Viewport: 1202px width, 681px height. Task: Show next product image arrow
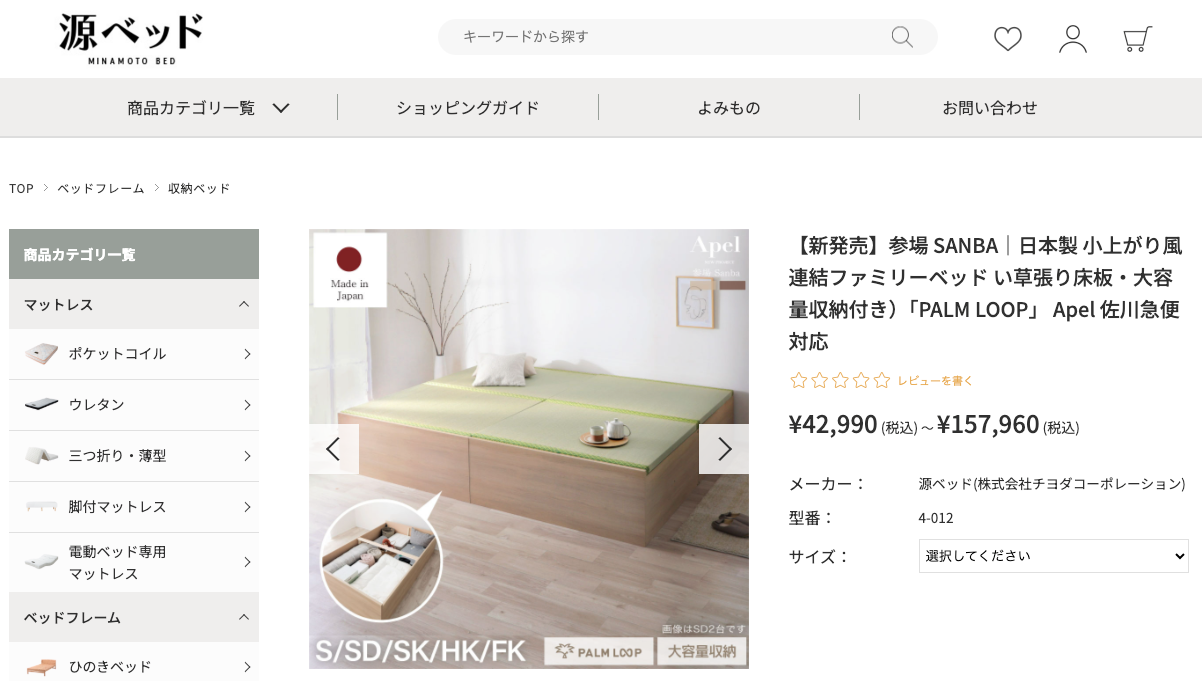pos(724,449)
